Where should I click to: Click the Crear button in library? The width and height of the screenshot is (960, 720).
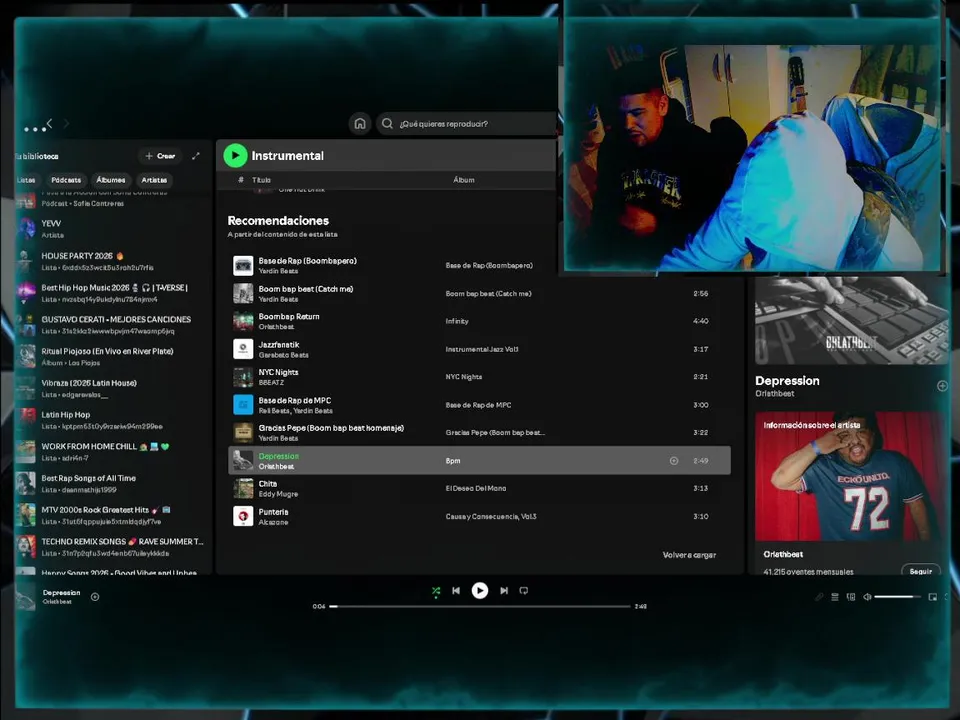coord(160,156)
